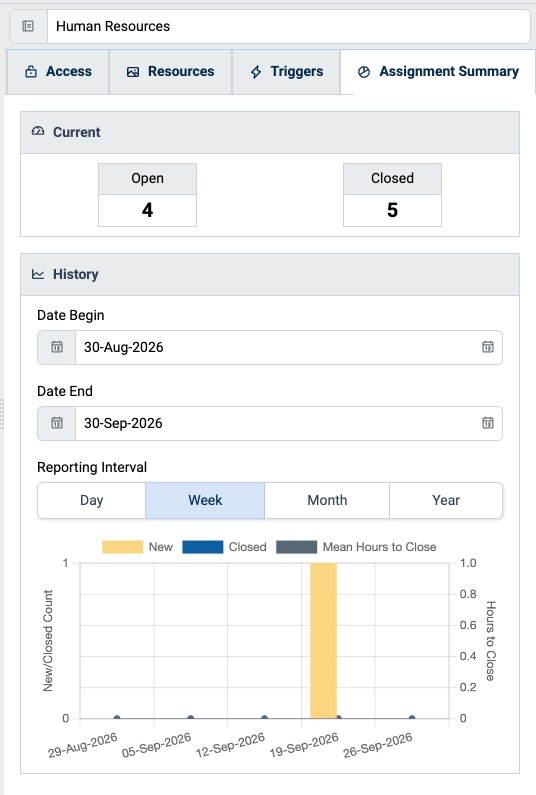The height and width of the screenshot is (795, 536).
Task: Click the gauge icon next to Current
Action: tap(38, 132)
